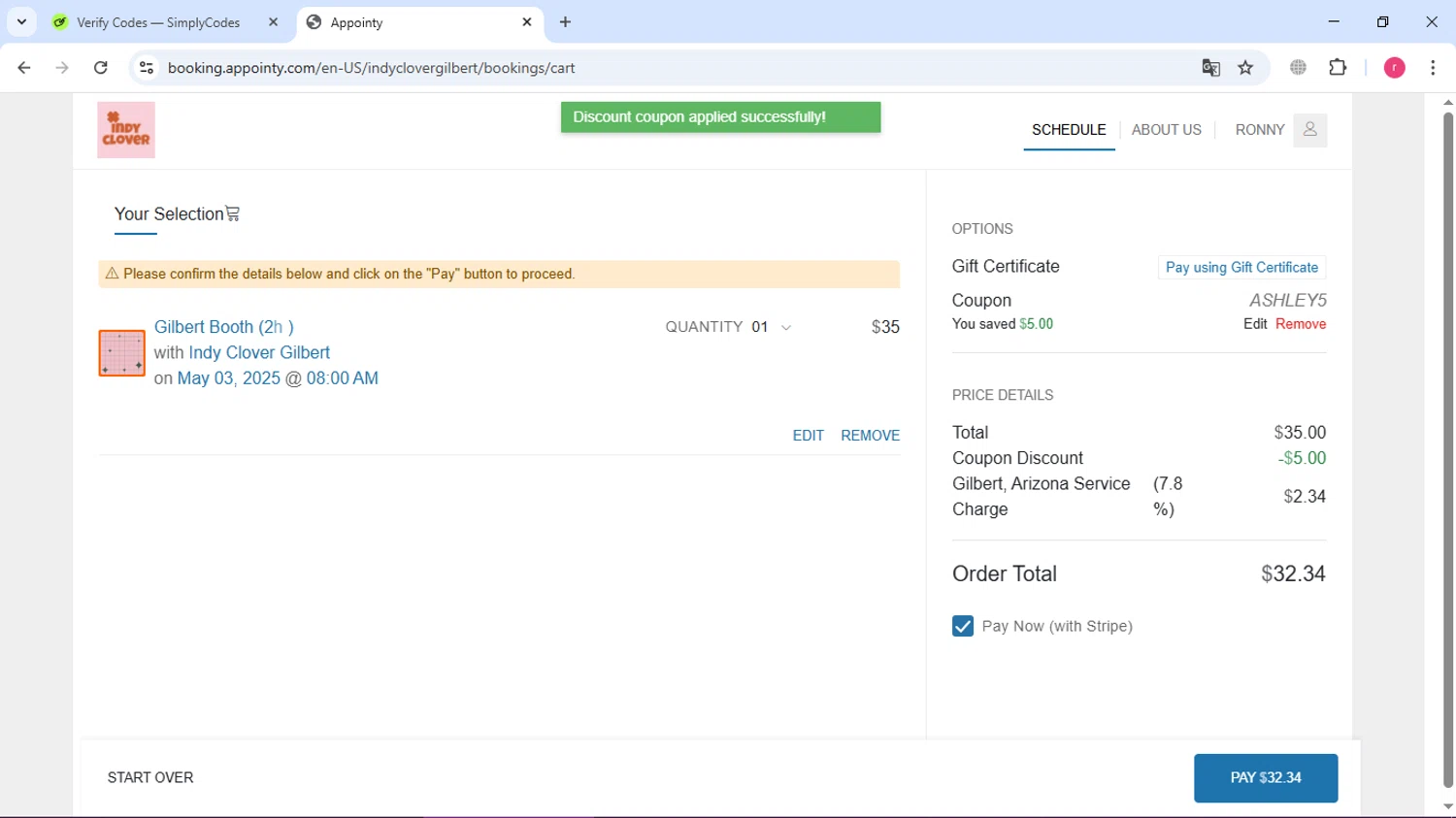This screenshot has width=1456, height=818.
Task: Click the ASHLEY5 coupon code text
Action: (1288, 300)
